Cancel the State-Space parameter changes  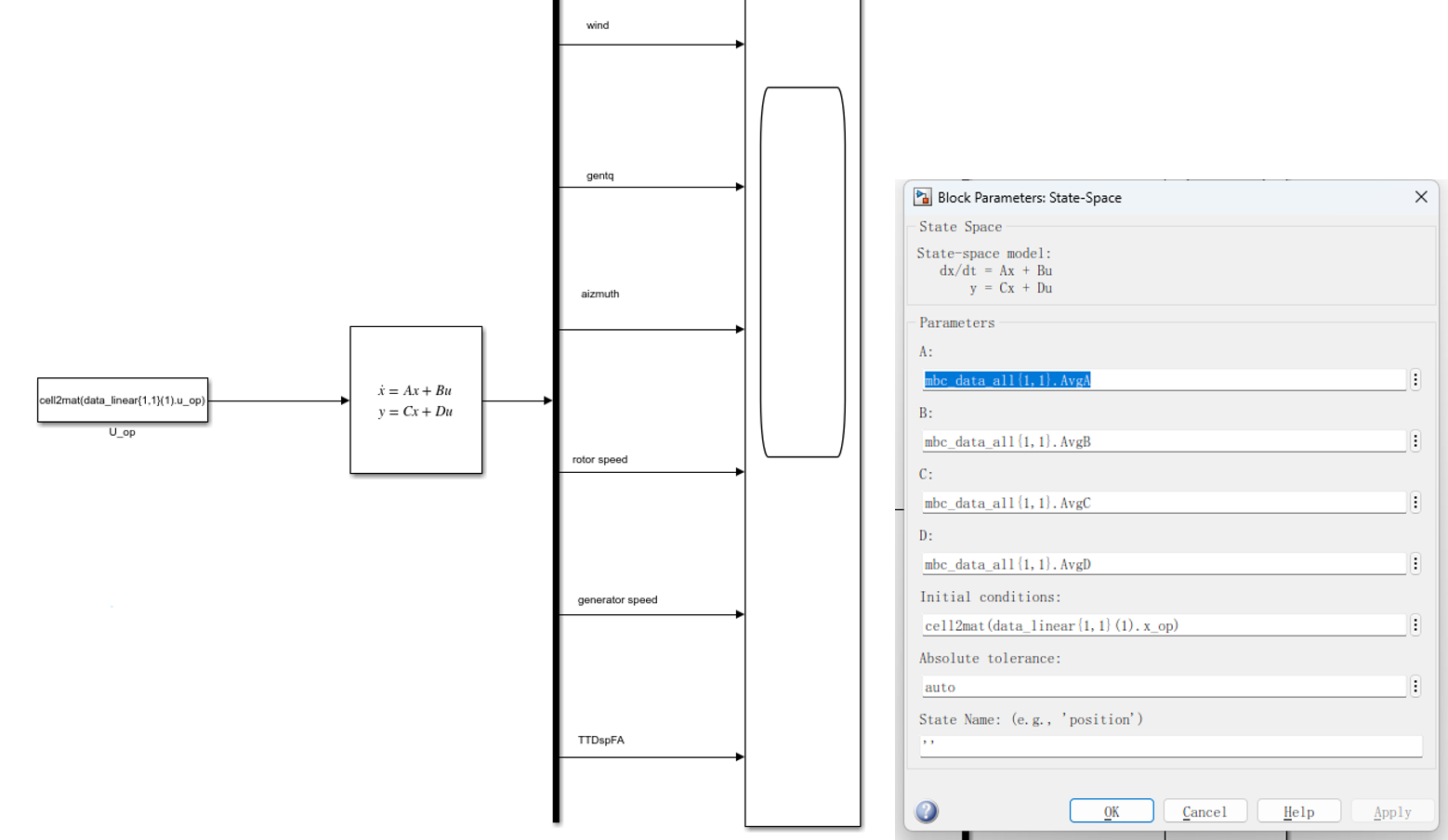1204,810
